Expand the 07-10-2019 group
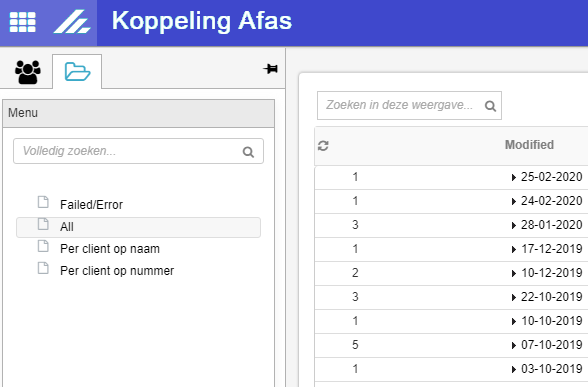 (514, 345)
